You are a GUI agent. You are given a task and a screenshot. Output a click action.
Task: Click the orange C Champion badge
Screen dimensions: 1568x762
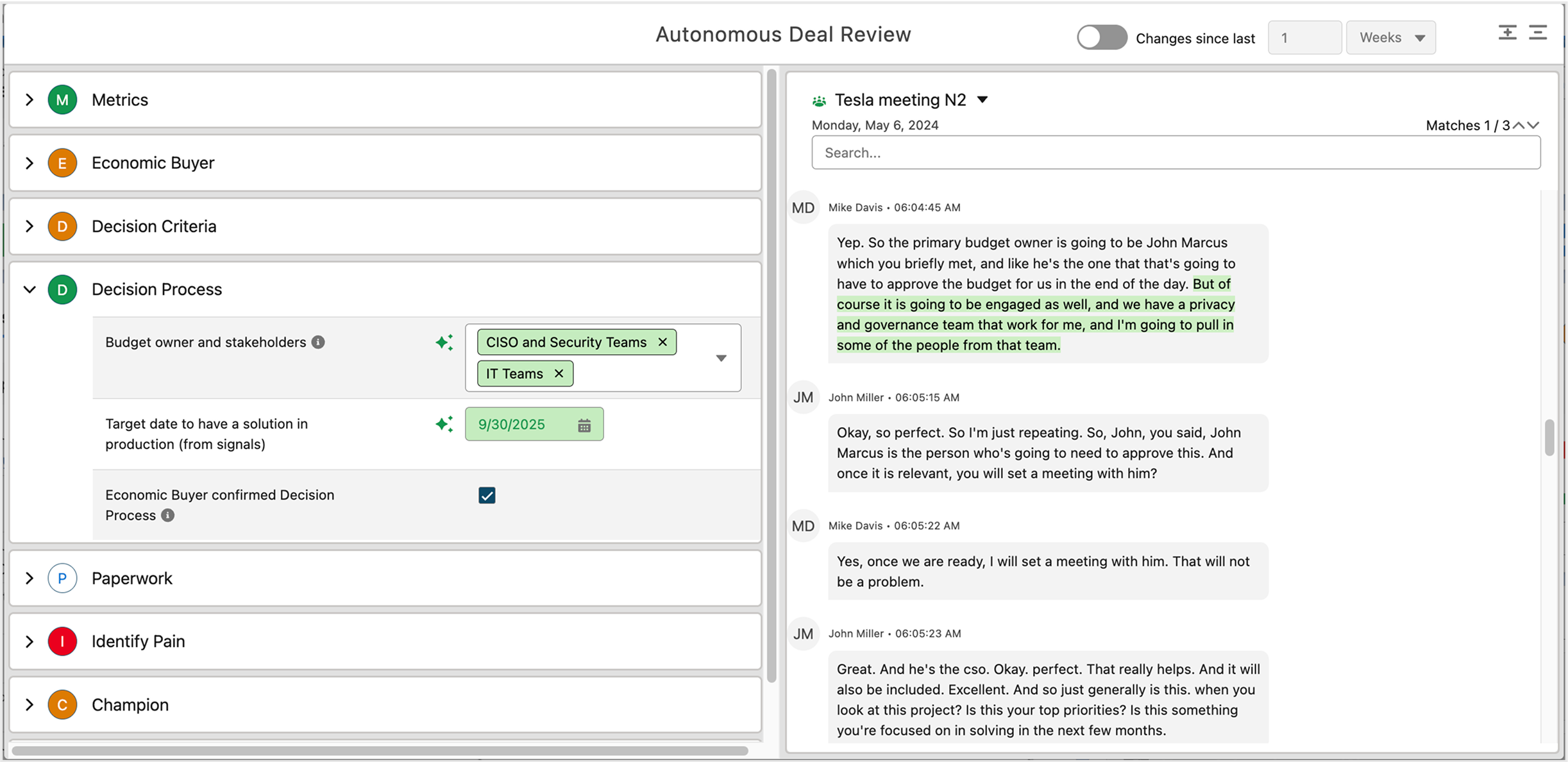pyautogui.click(x=62, y=705)
